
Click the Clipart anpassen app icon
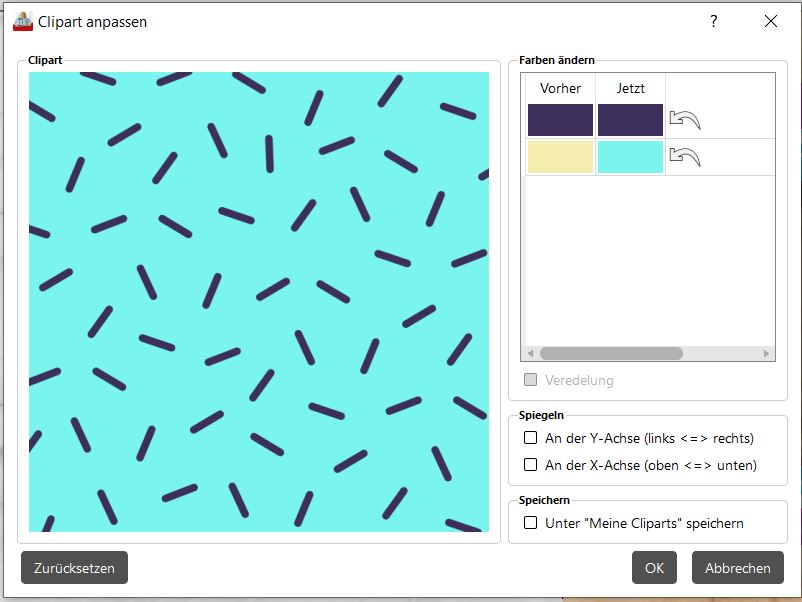[x=22, y=21]
